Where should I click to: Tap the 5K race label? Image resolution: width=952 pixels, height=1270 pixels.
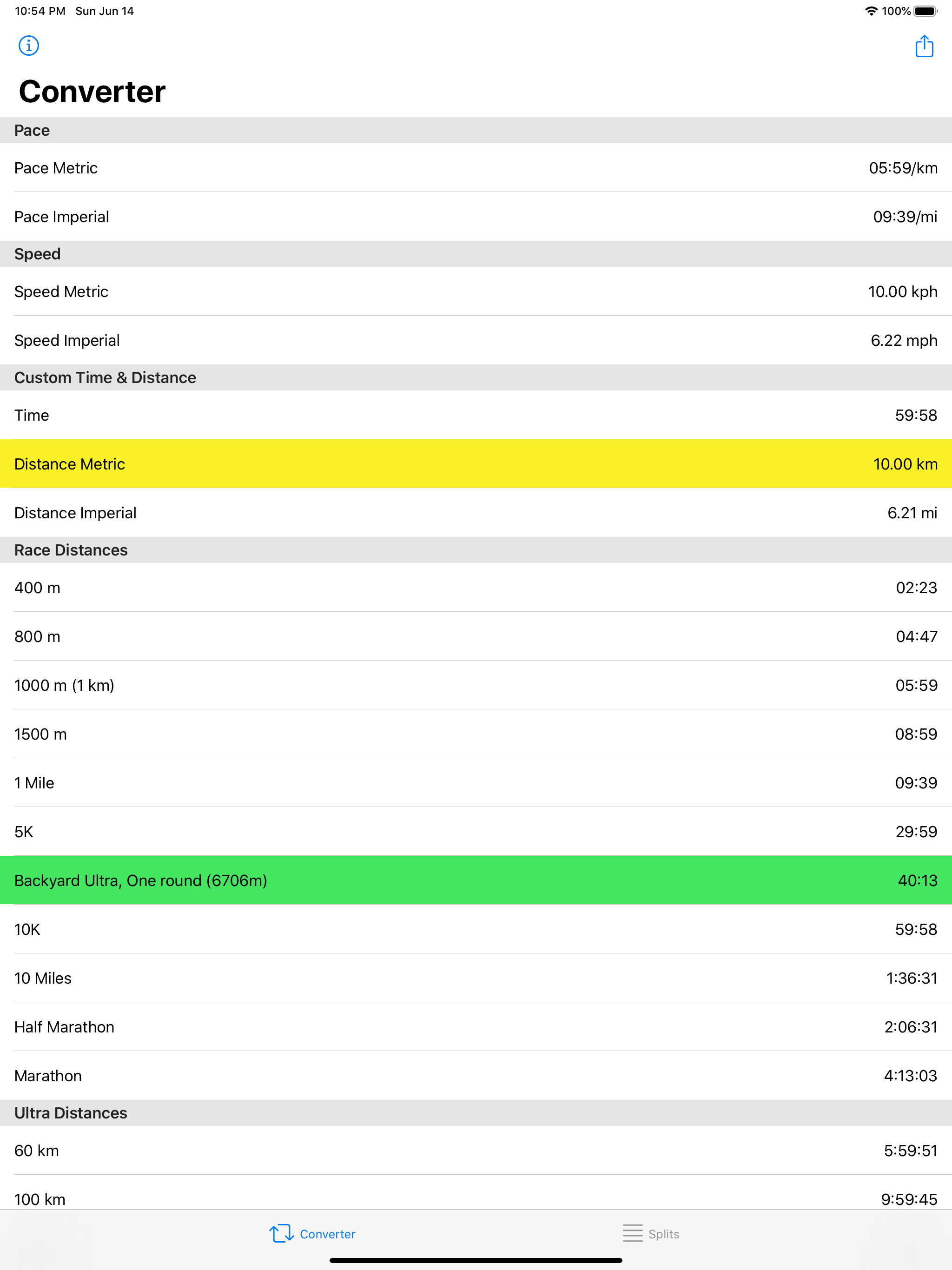[x=24, y=831]
